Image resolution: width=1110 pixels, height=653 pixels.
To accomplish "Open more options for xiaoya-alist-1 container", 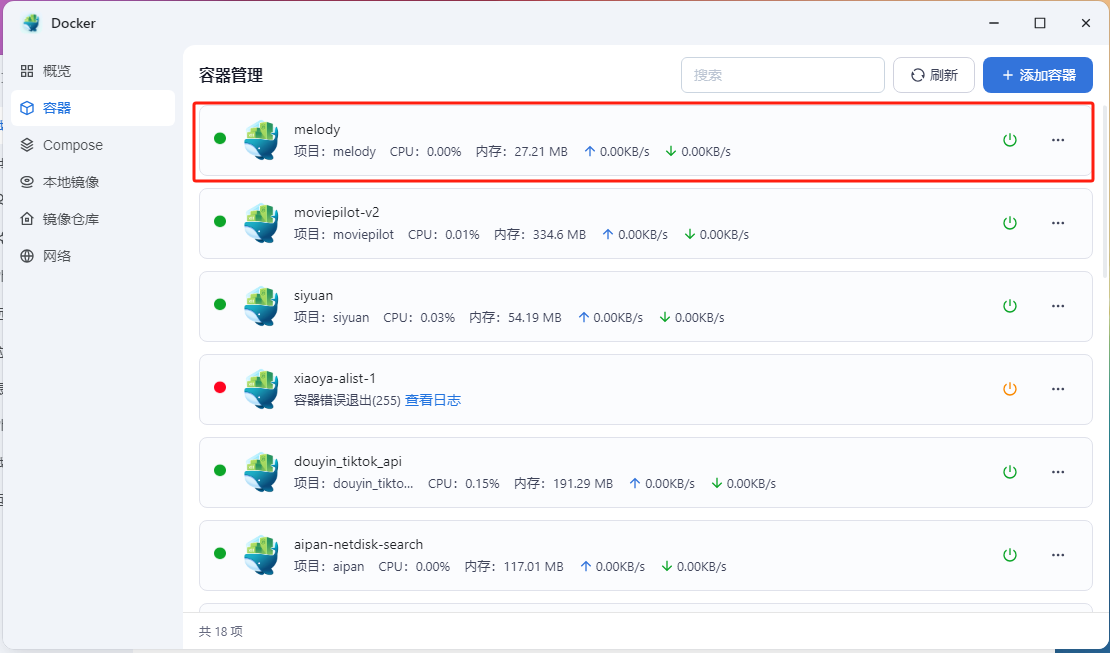I will [1058, 389].
